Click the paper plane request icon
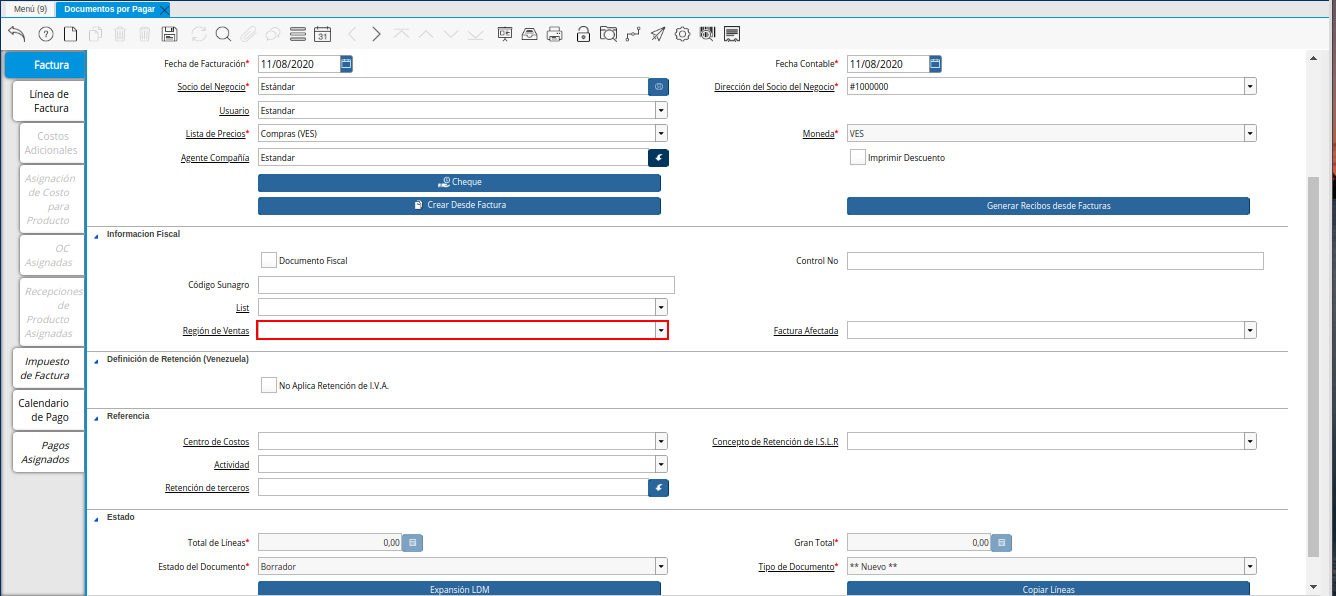Image resolution: width=1336 pixels, height=596 pixels. pos(657,34)
